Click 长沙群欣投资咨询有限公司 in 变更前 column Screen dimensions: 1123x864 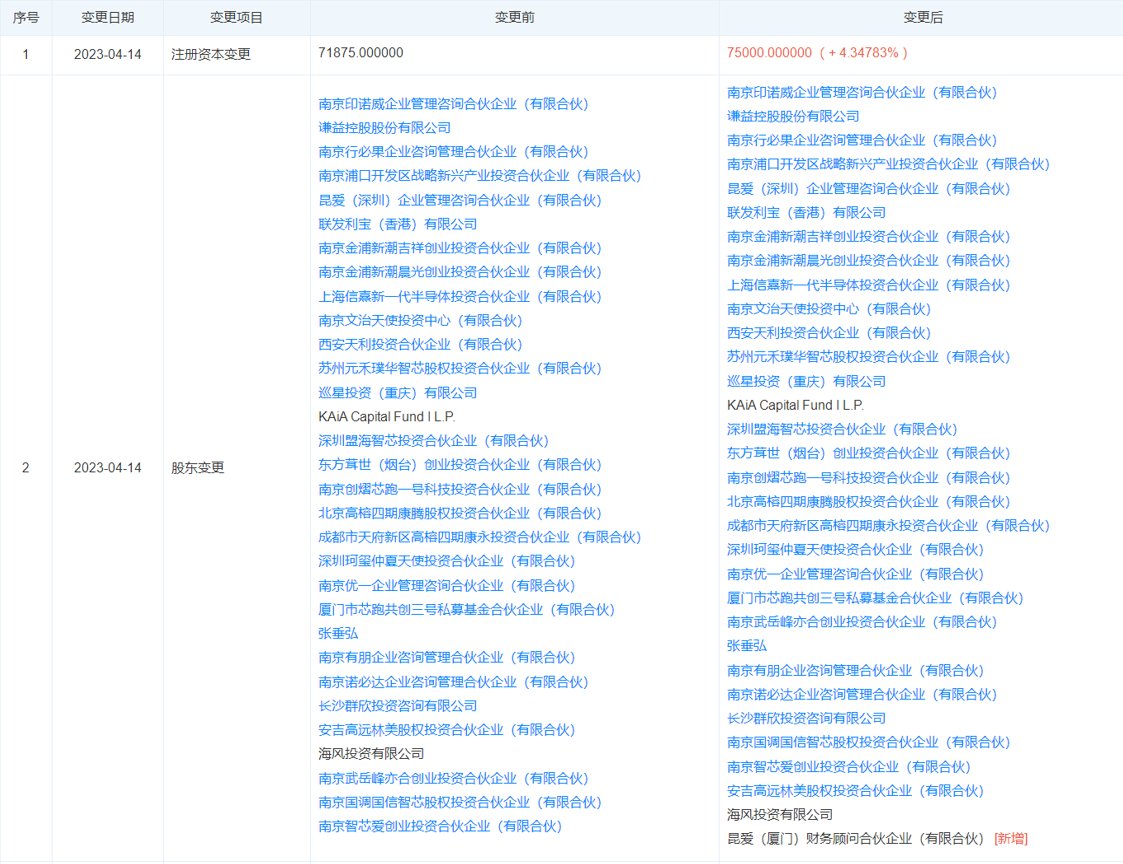point(397,706)
